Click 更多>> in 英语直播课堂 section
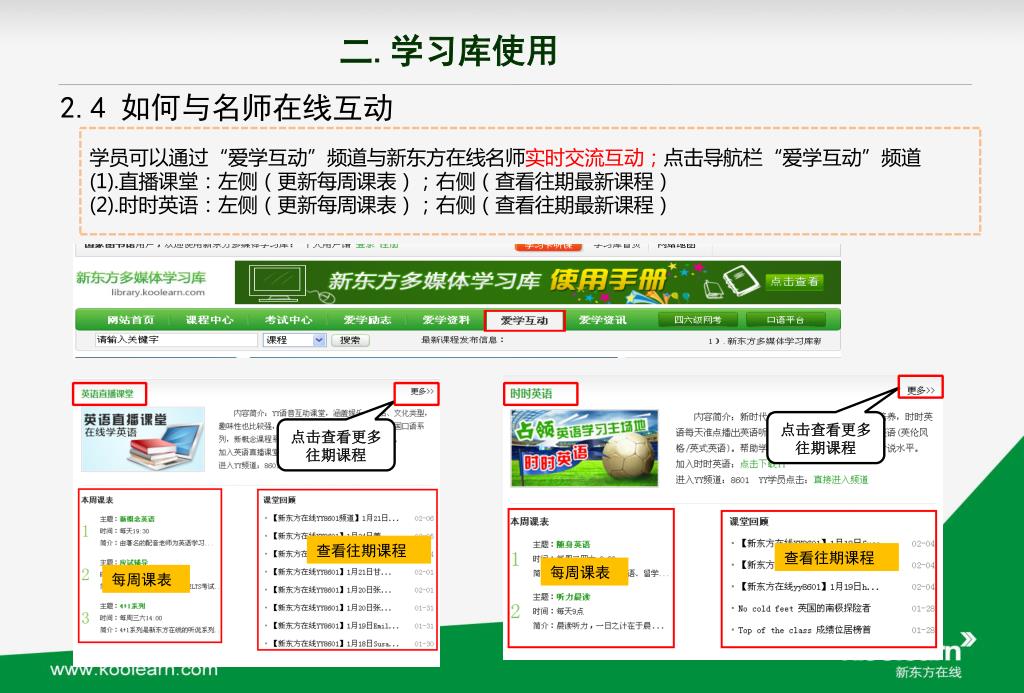This screenshot has width=1024, height=693. (x=422, y=391)
